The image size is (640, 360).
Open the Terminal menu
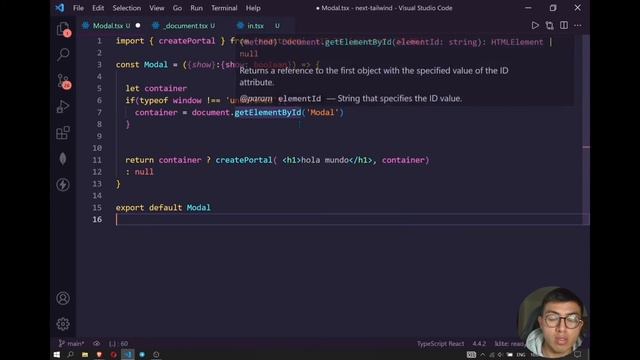pyautogui.click(x=224, y=8)
